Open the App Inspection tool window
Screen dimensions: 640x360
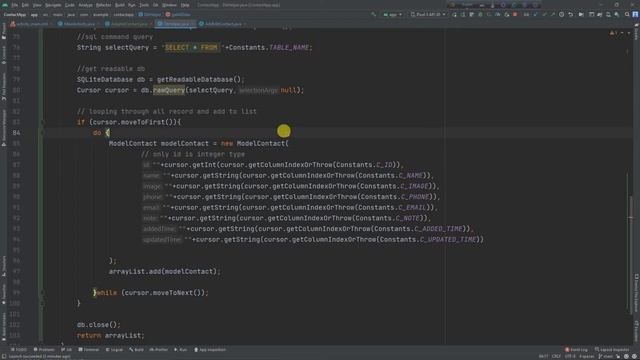(210, 350)
